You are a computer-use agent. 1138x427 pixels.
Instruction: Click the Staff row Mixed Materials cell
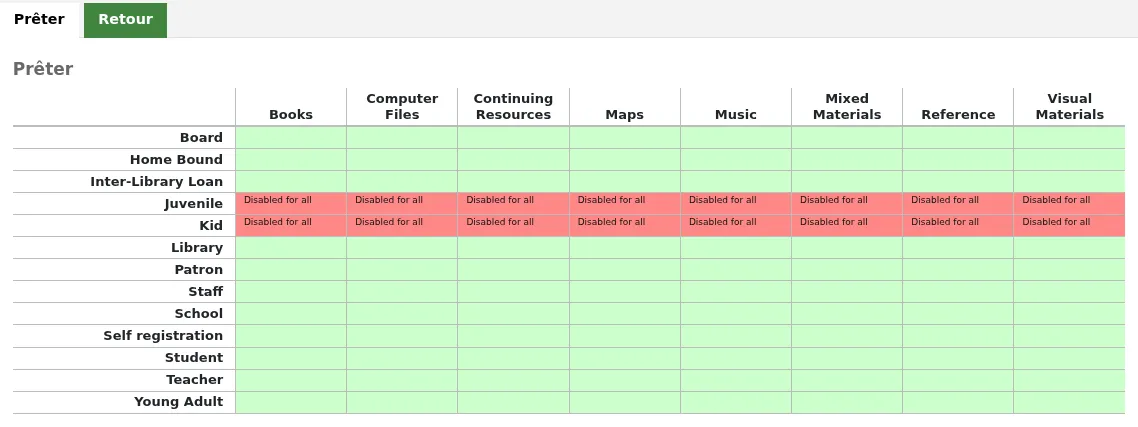(847, 292)
